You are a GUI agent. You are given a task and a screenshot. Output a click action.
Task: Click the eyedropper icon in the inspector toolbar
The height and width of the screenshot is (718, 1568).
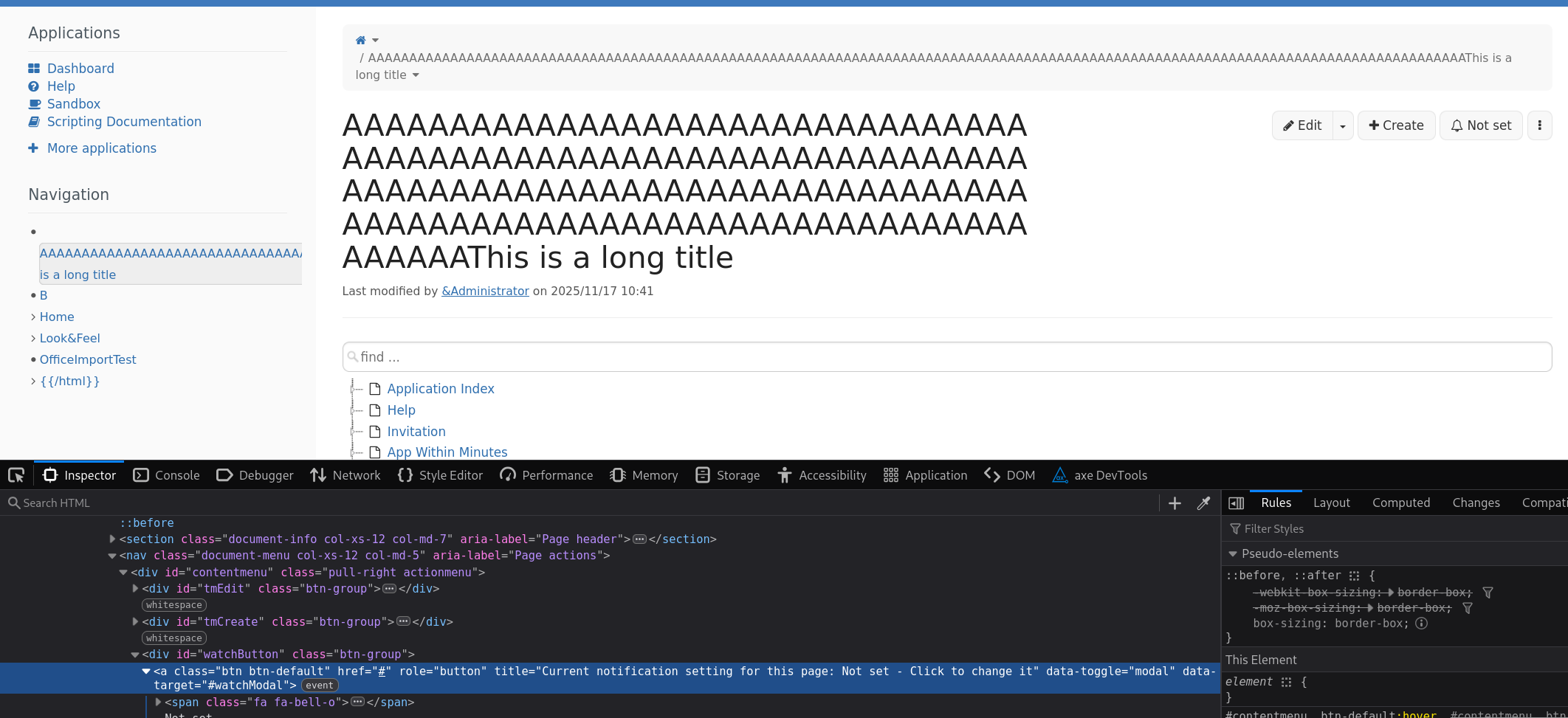click(x=1203, y=503)
